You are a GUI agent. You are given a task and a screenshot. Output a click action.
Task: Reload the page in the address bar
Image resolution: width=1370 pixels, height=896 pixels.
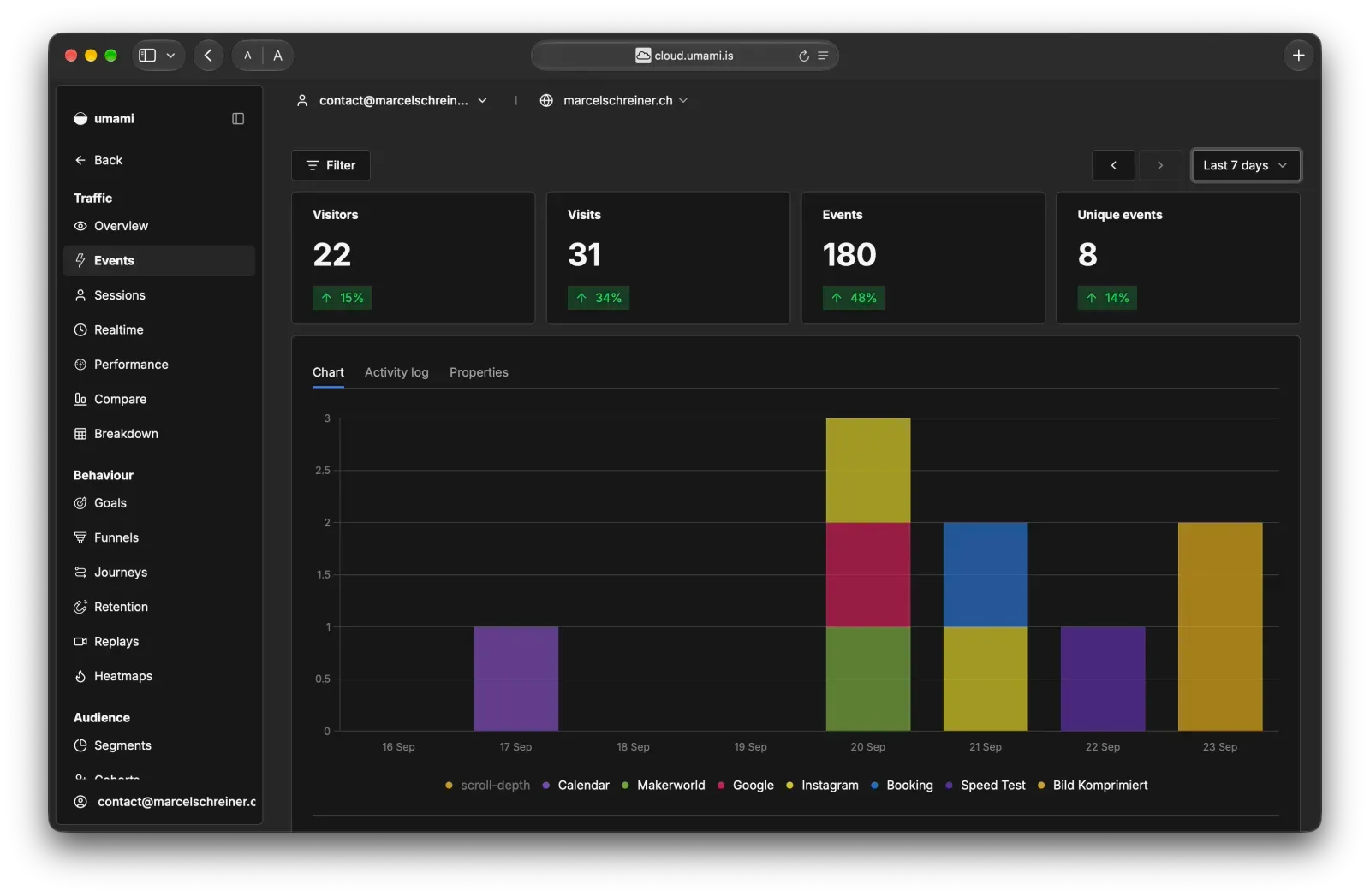(804, 56)
